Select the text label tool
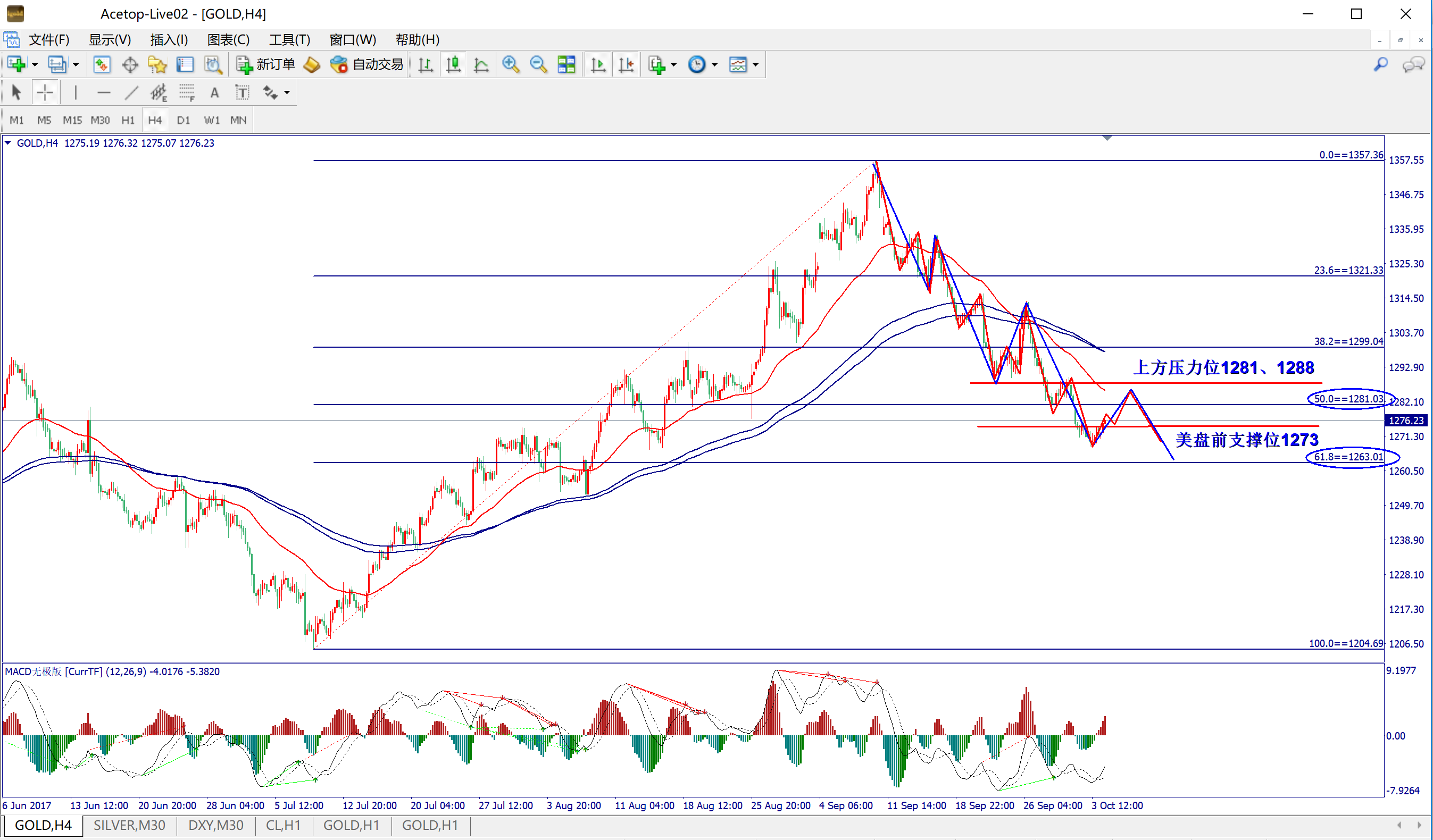Viewport: 1433px width, 840px height. (242, 92)
